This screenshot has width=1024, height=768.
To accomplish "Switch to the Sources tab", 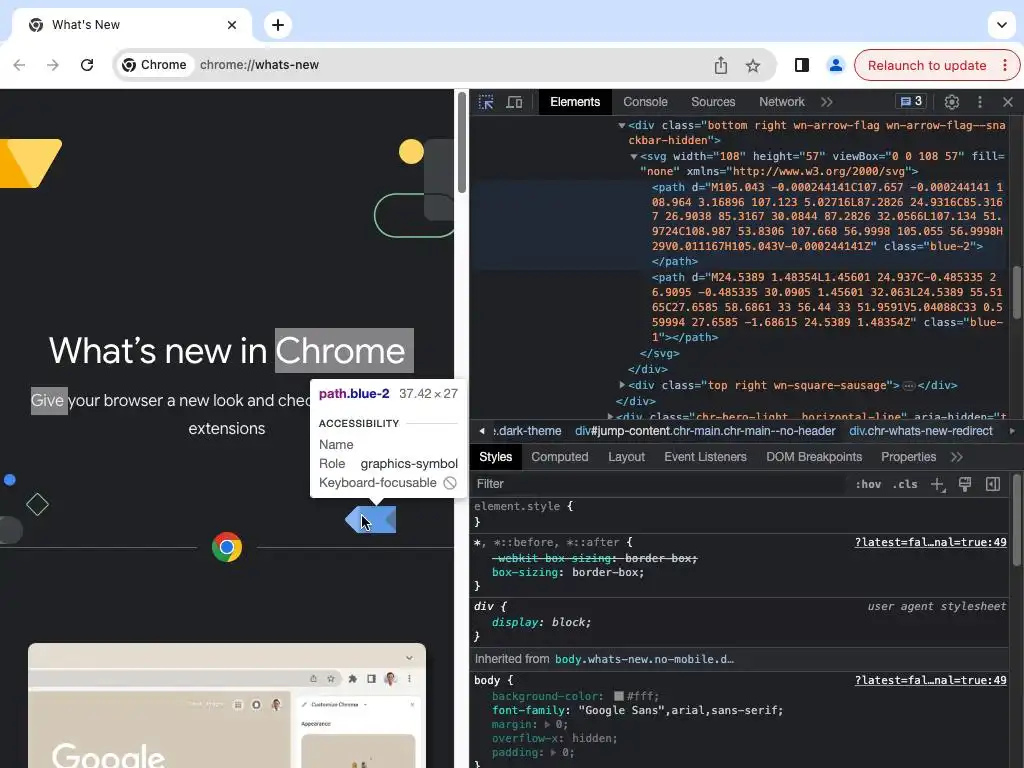I will point(713,102).
